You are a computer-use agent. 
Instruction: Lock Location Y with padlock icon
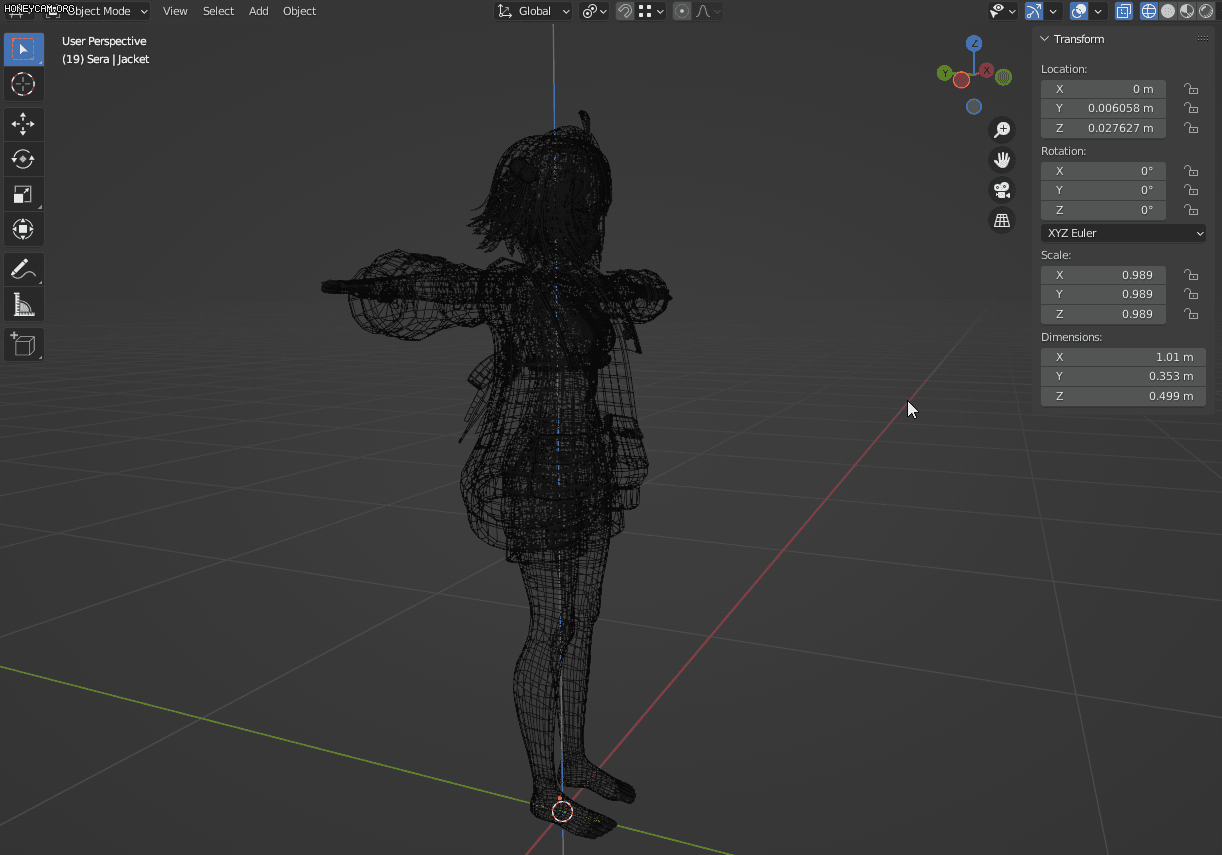(x=1191, y=108)
